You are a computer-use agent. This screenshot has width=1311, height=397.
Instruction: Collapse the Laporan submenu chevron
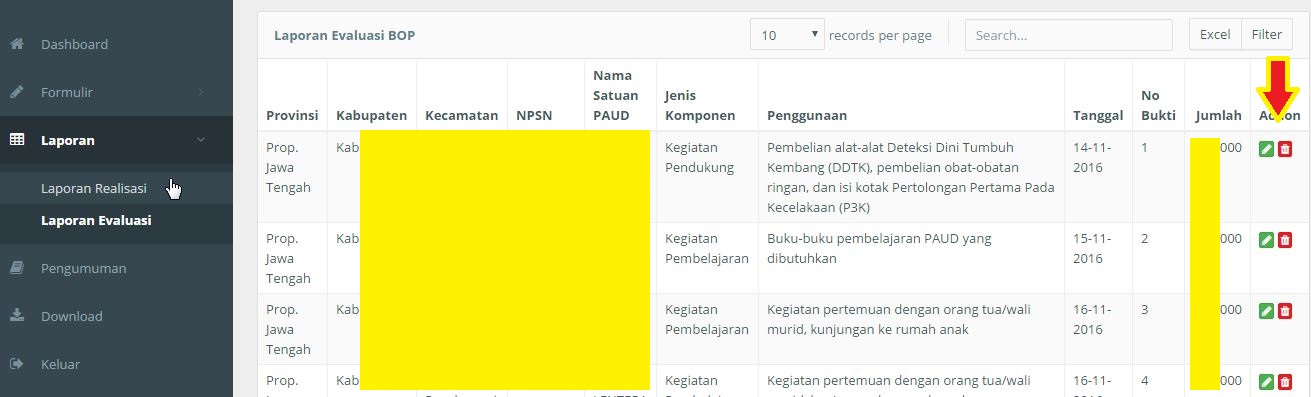(x=201, y=140)
